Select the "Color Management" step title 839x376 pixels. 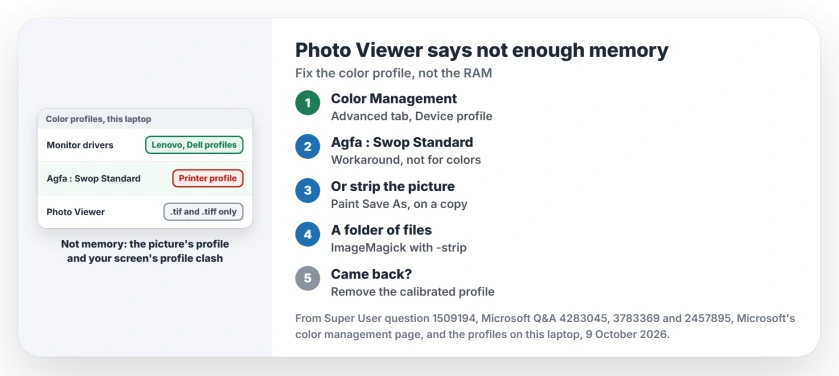click(394, 98)
